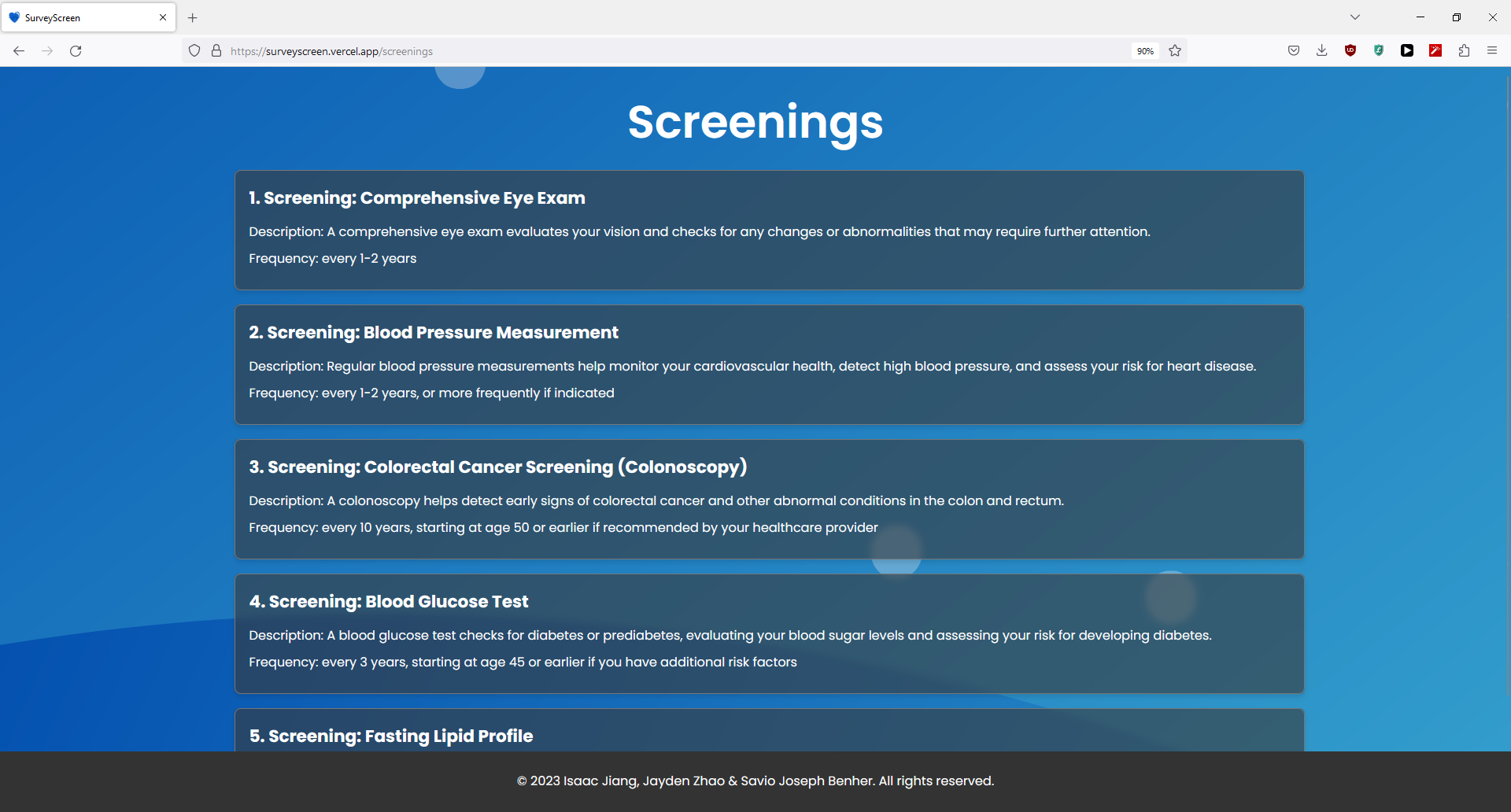Open the Firefox application menu
This screenshot has width=1511, height=812.
coord(1492,51)
